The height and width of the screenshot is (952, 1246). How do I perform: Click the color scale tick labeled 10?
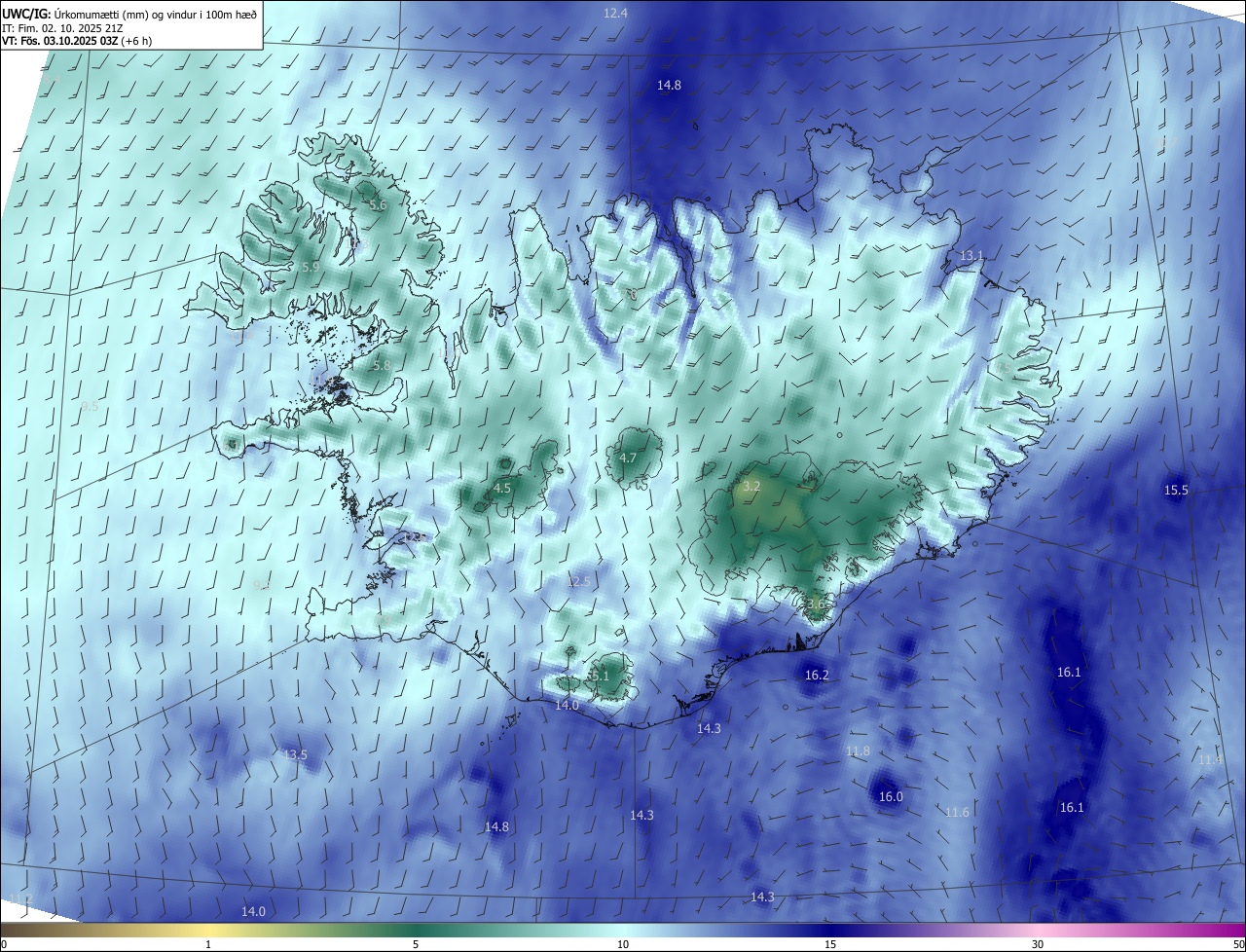623,944
